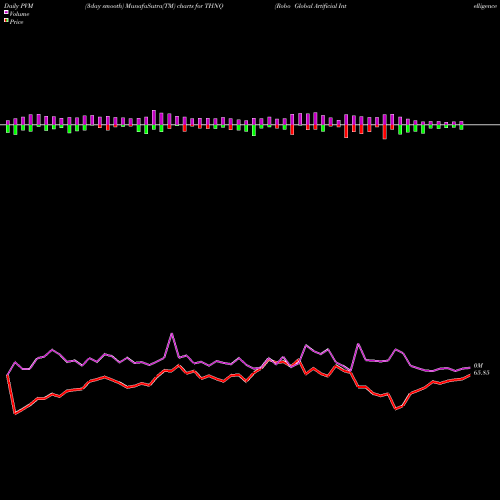Click the MunafaSutra charts for THNQ heading
The width and height of the screenshot is (500, 500).
(154, 6)
